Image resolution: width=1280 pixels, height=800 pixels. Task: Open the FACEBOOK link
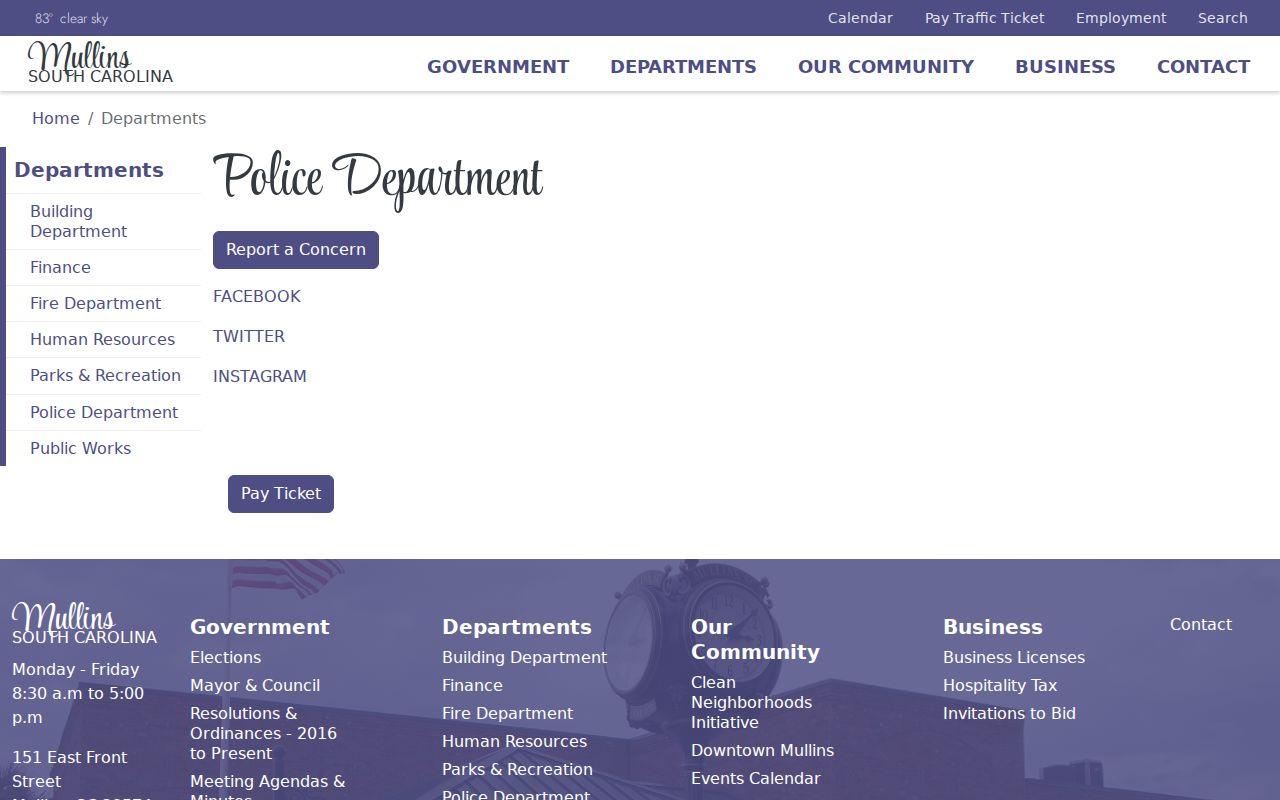257,296
